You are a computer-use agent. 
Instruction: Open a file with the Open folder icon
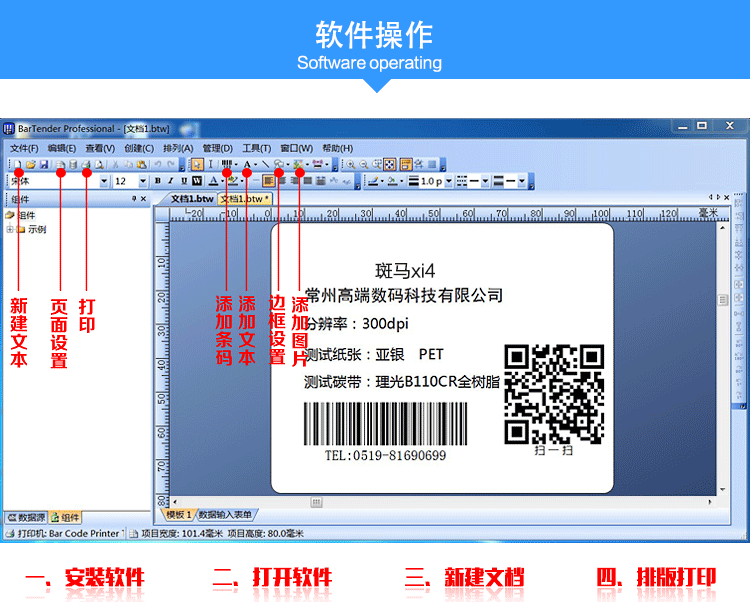pos(31,164)
